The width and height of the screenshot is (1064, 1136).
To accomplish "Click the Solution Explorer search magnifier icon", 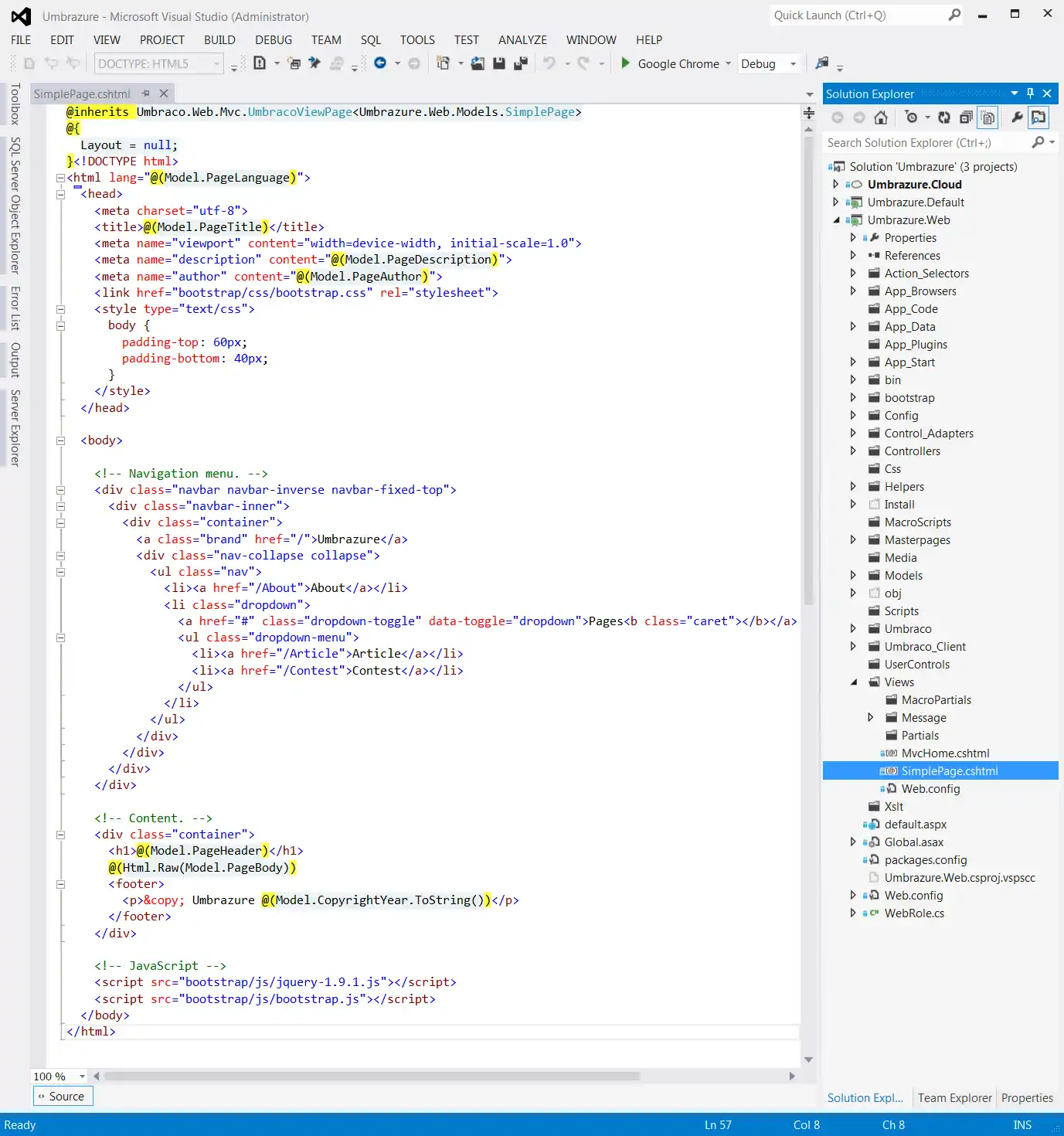I will [x=1038, y=142].
